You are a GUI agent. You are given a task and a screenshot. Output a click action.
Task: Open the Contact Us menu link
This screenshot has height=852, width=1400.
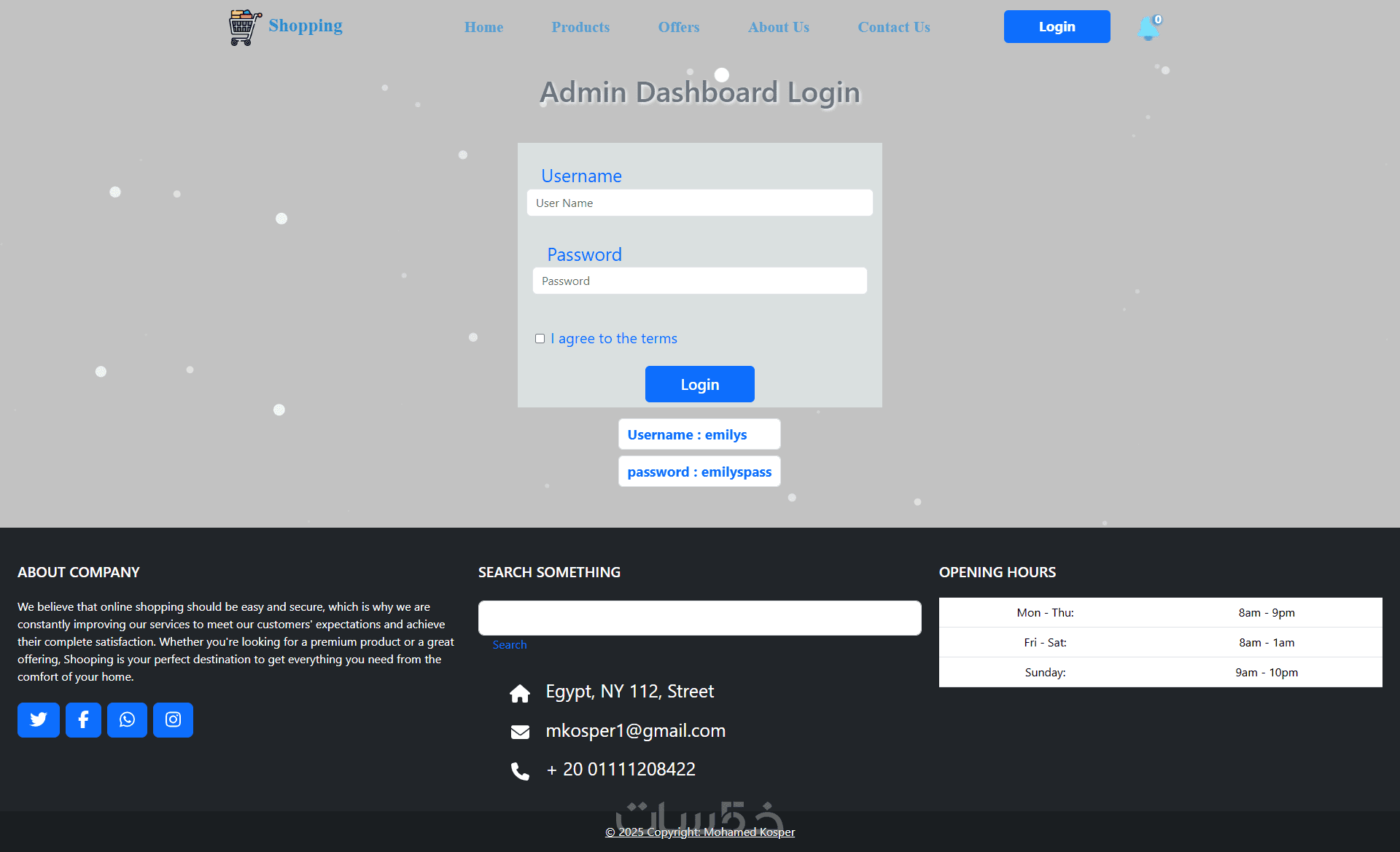[893, 27]
